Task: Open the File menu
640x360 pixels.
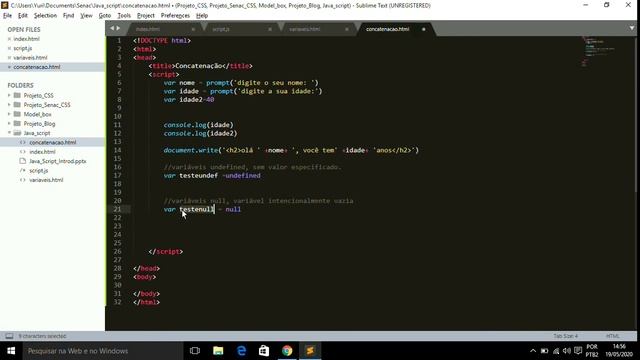Action: click(7, 16)
